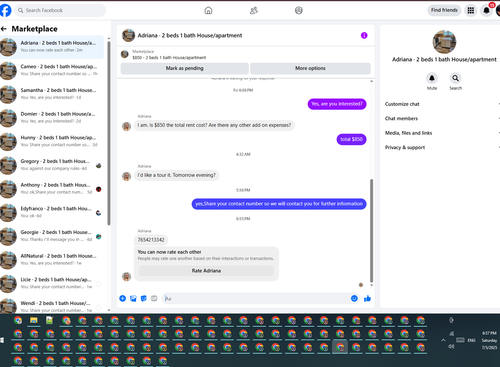Open the Georgie conversation in the list
Screen dimensions: 500x367
tap(52, 236)
